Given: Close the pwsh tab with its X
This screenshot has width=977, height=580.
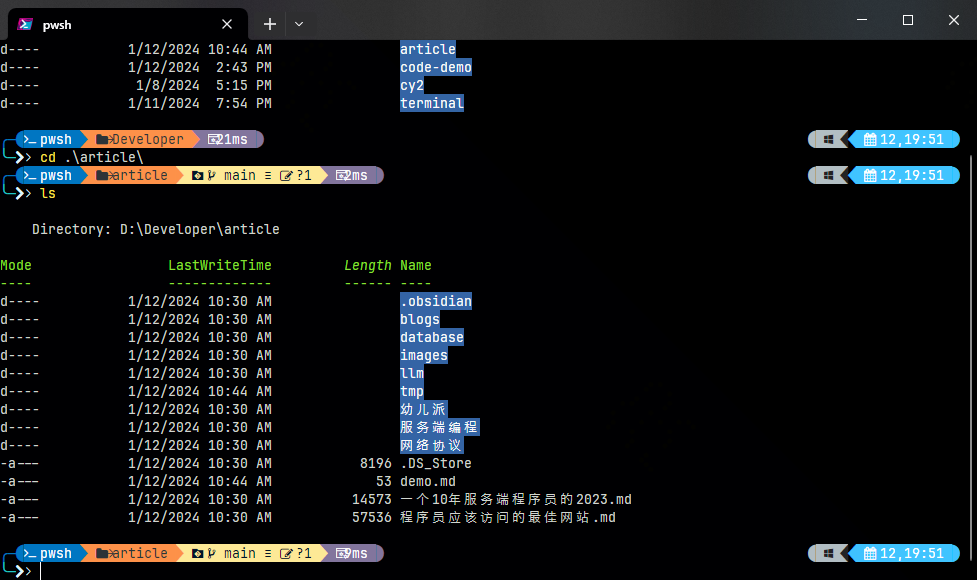Looking at the screenshot, I should coord(226,24).
